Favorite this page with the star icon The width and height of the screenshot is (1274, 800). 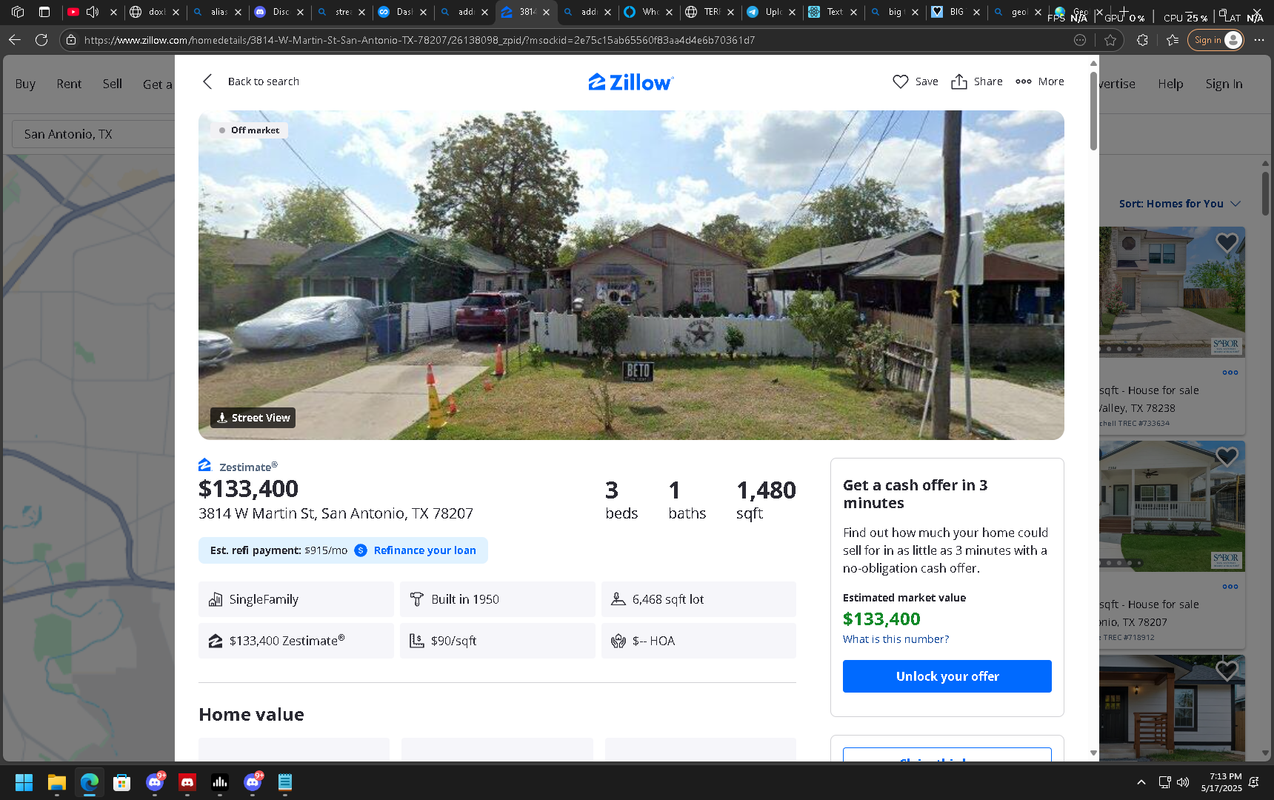(1111, 40)
